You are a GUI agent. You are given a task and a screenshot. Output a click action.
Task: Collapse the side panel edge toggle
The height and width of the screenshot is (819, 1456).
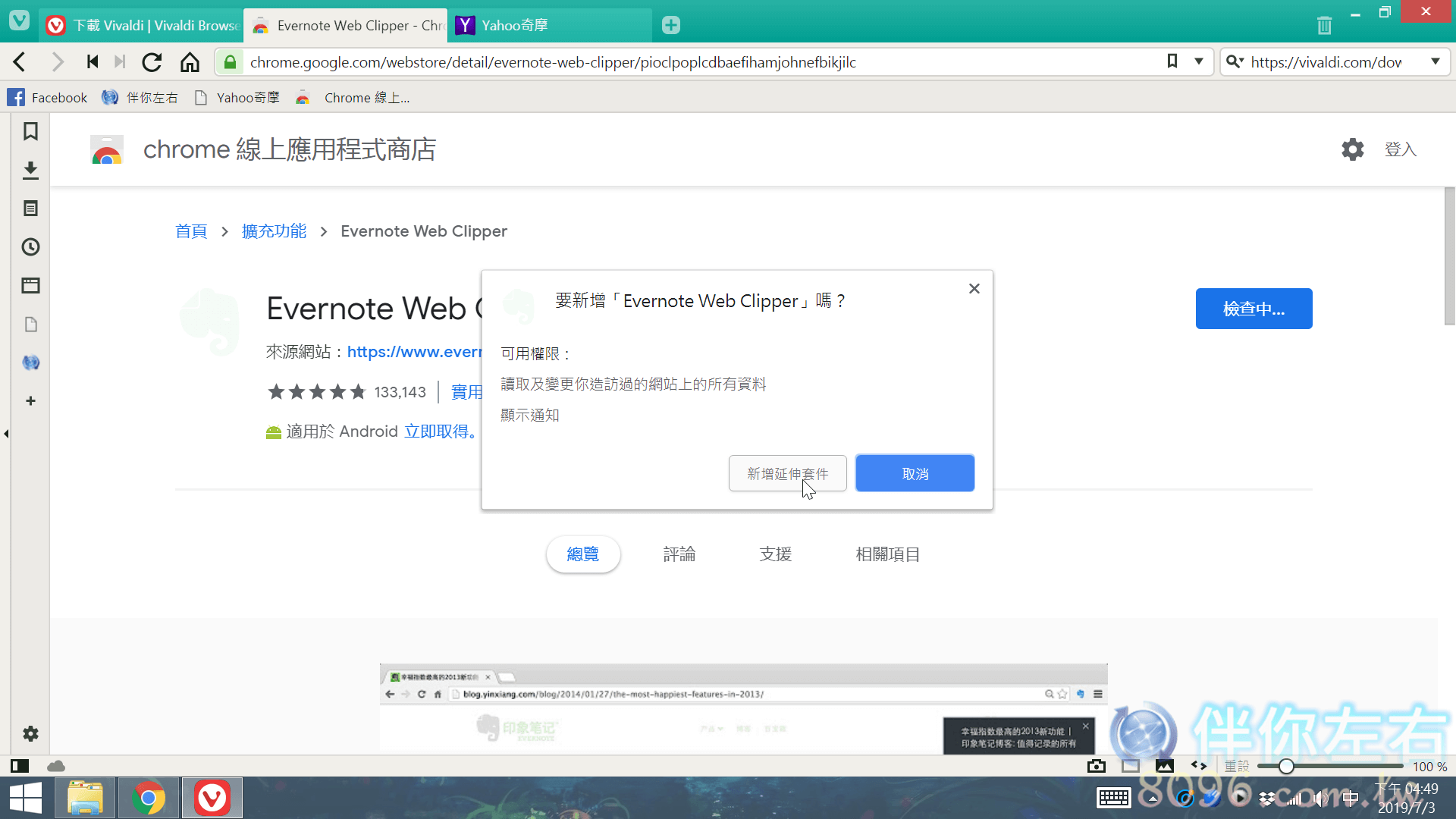pos(6,434)
